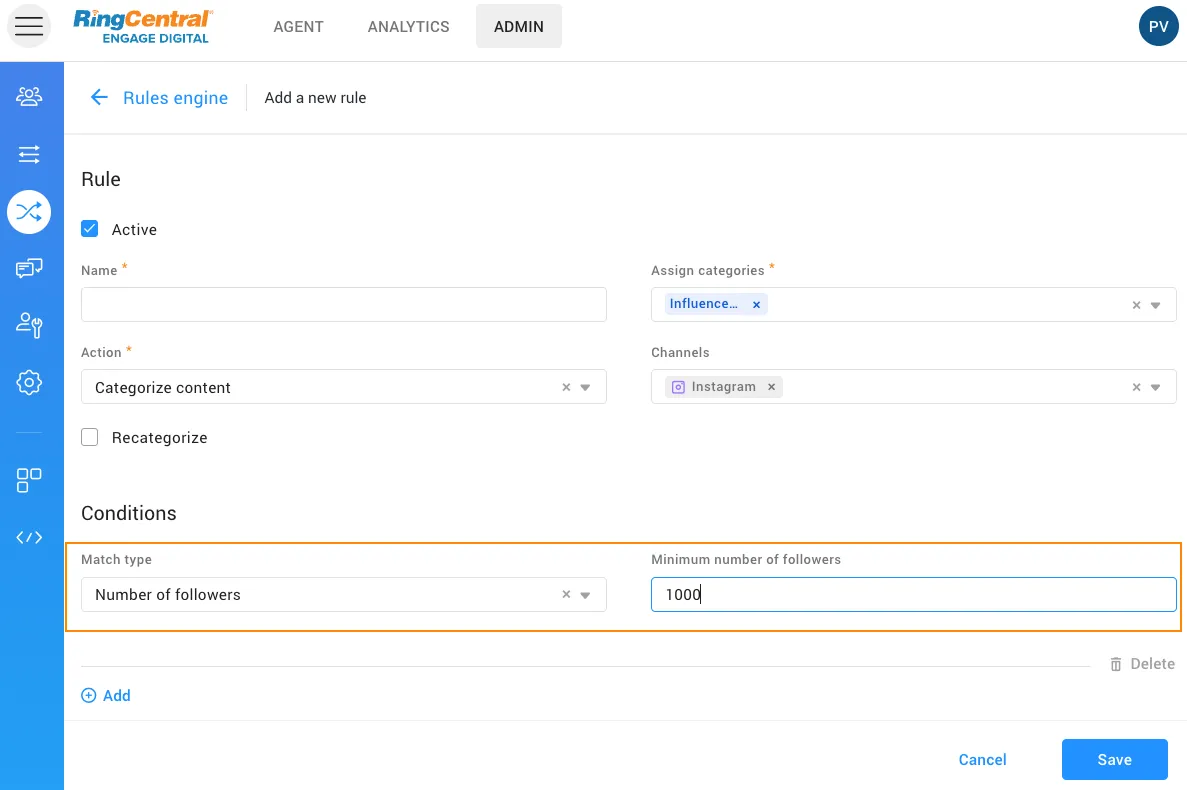The image size is (1187, 790).
Task: Open the code developer sidebar icon
Action: pos(29,537)
